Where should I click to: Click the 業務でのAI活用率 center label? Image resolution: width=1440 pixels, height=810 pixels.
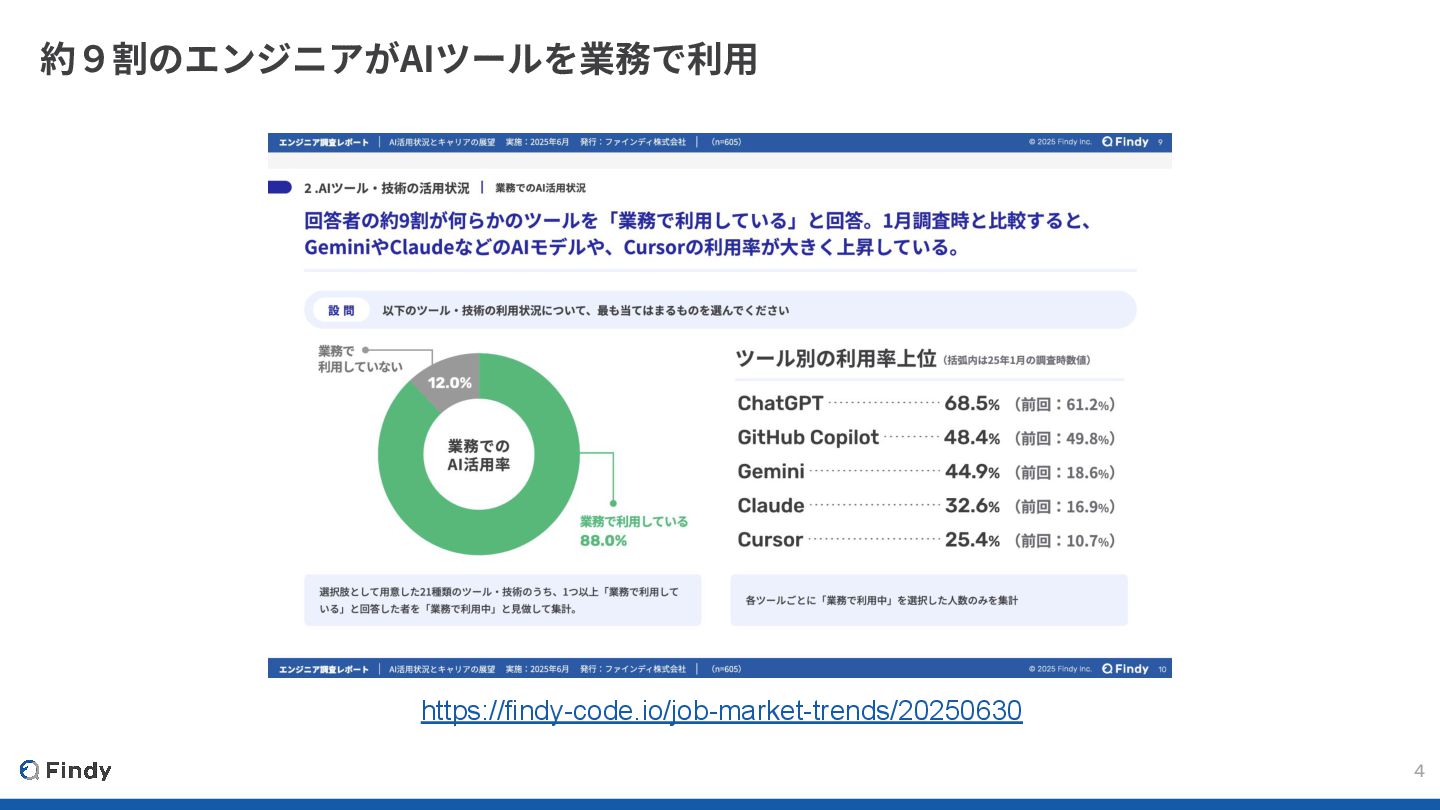(479, 455)
